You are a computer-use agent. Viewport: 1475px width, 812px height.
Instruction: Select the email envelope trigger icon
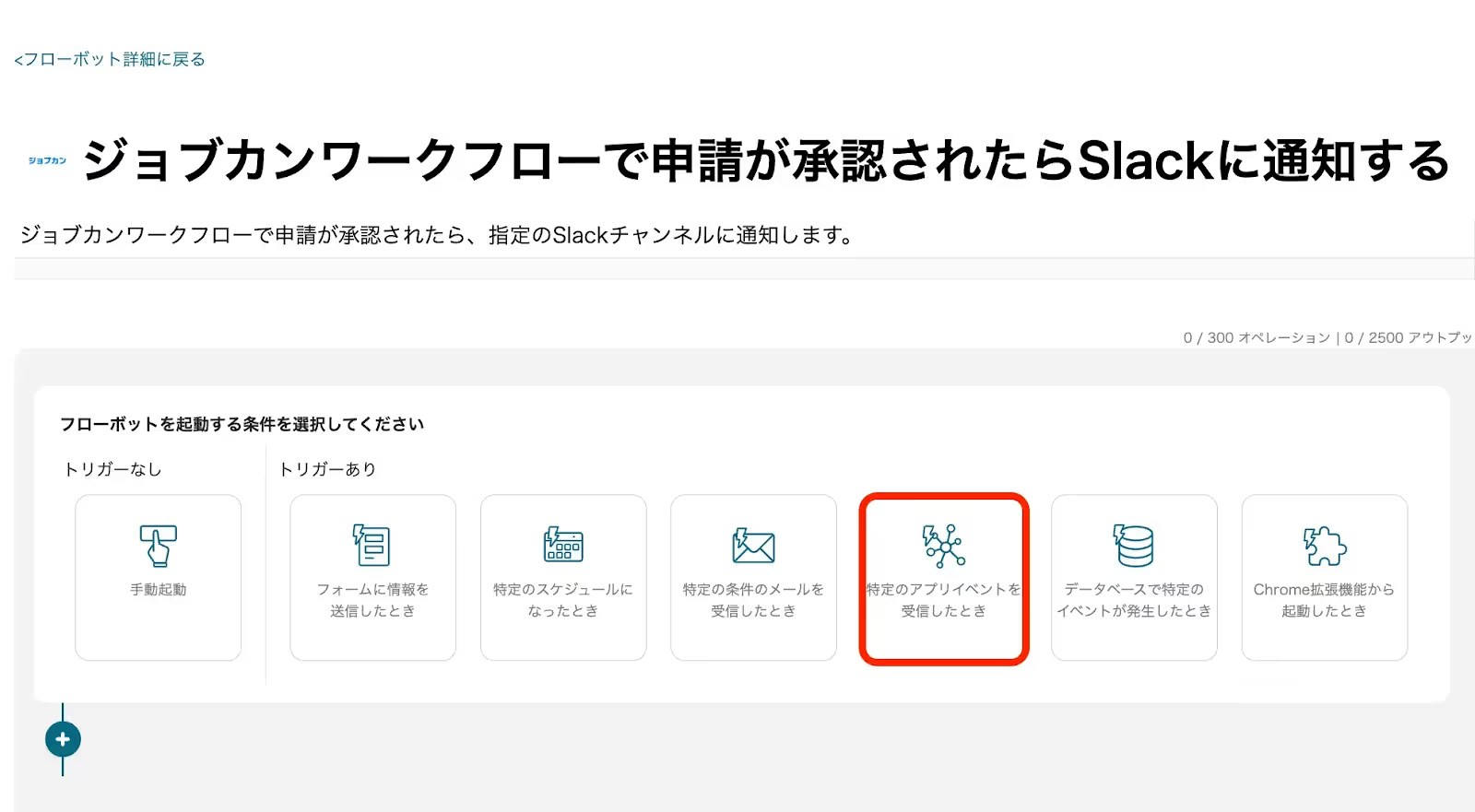click(753, 545)
